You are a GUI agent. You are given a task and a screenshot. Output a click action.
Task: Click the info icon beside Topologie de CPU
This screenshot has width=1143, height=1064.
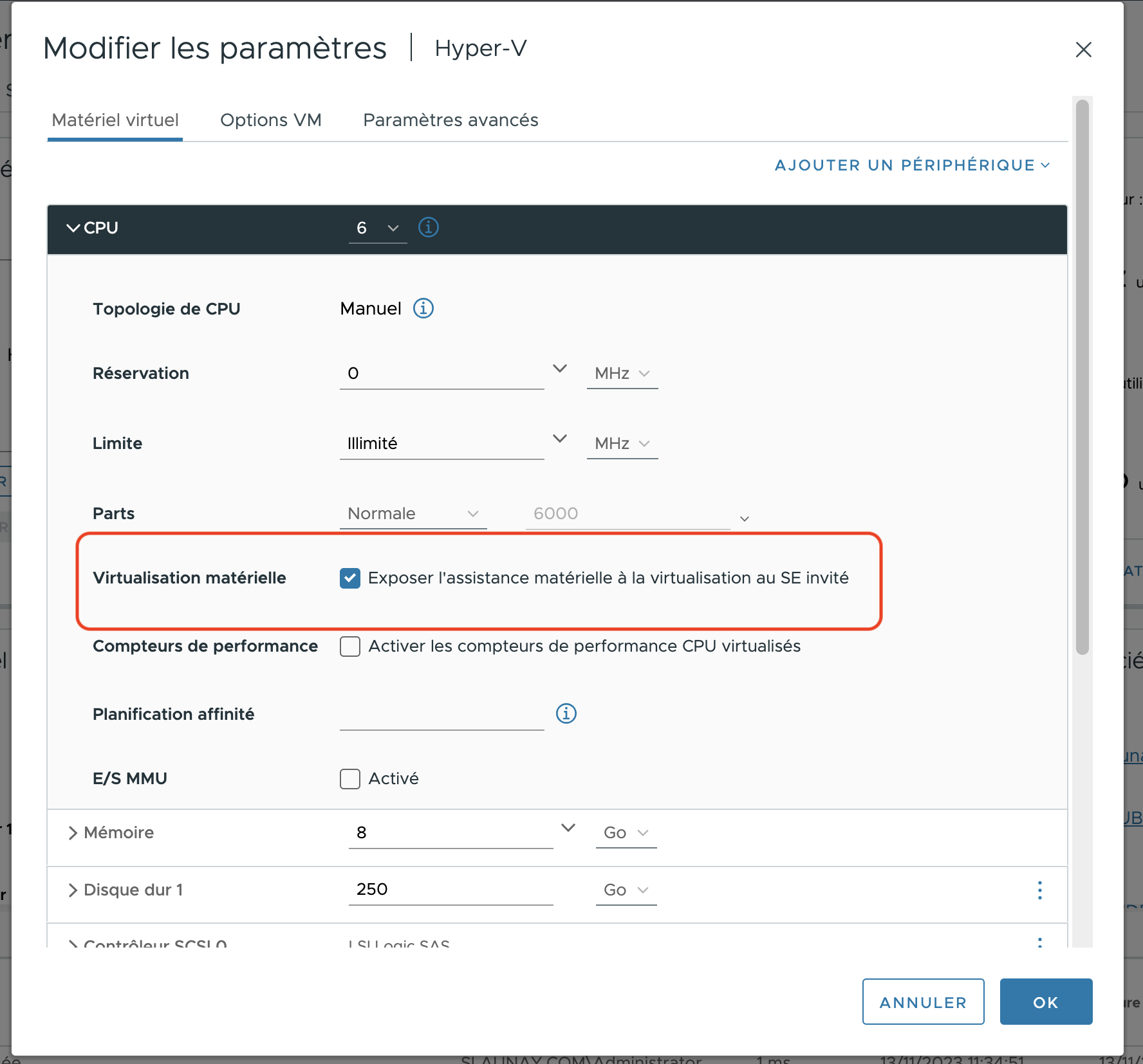[423, 308]
